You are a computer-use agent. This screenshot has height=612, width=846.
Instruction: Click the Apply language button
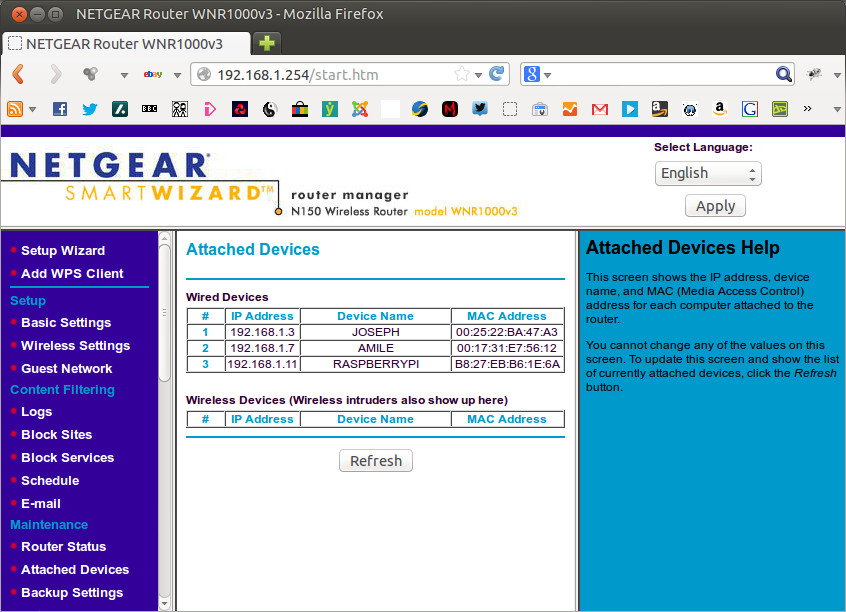click(x=715, y=206)
